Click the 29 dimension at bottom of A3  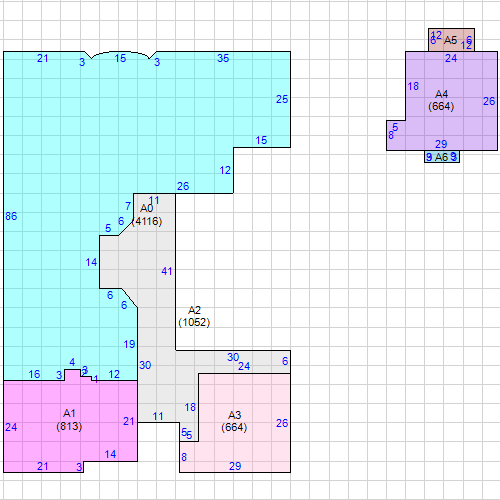pos(235,466)
